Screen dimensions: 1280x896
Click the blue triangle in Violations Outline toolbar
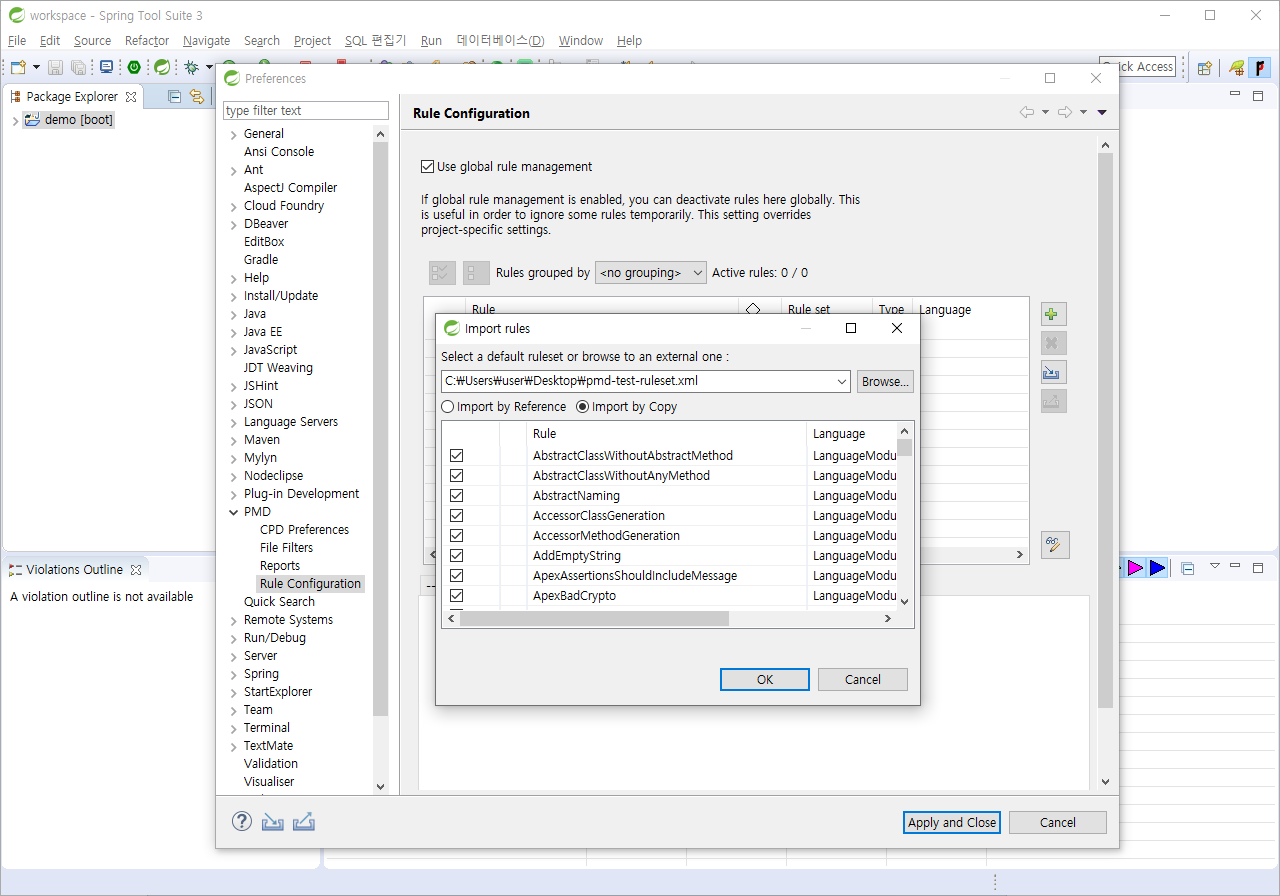tap(1157, 568)
